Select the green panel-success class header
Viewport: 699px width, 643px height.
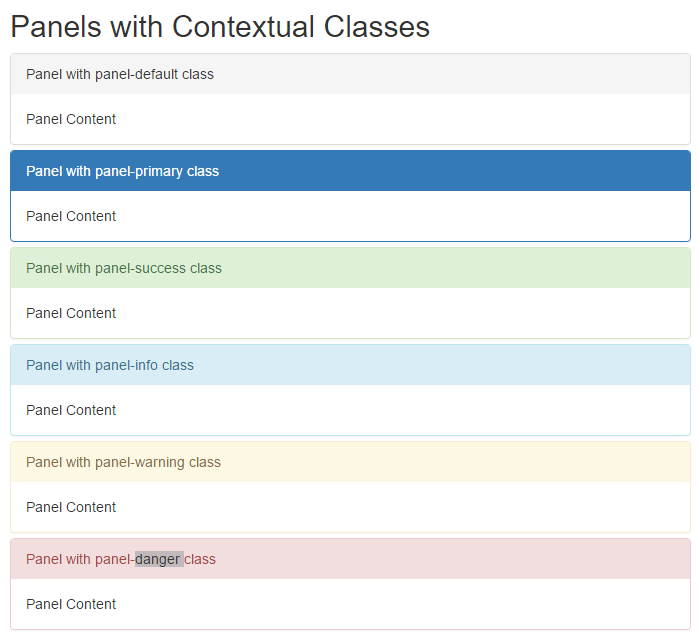(x=350, y=268)
